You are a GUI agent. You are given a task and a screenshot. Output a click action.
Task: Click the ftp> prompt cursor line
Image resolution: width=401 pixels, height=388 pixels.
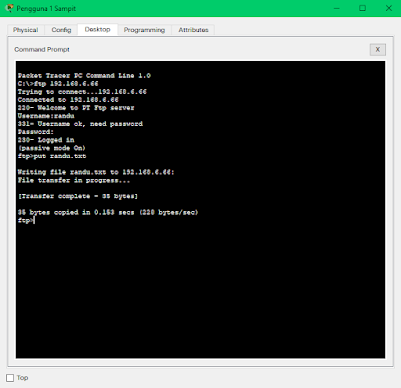pyautogui.click(x=26, y=220)
